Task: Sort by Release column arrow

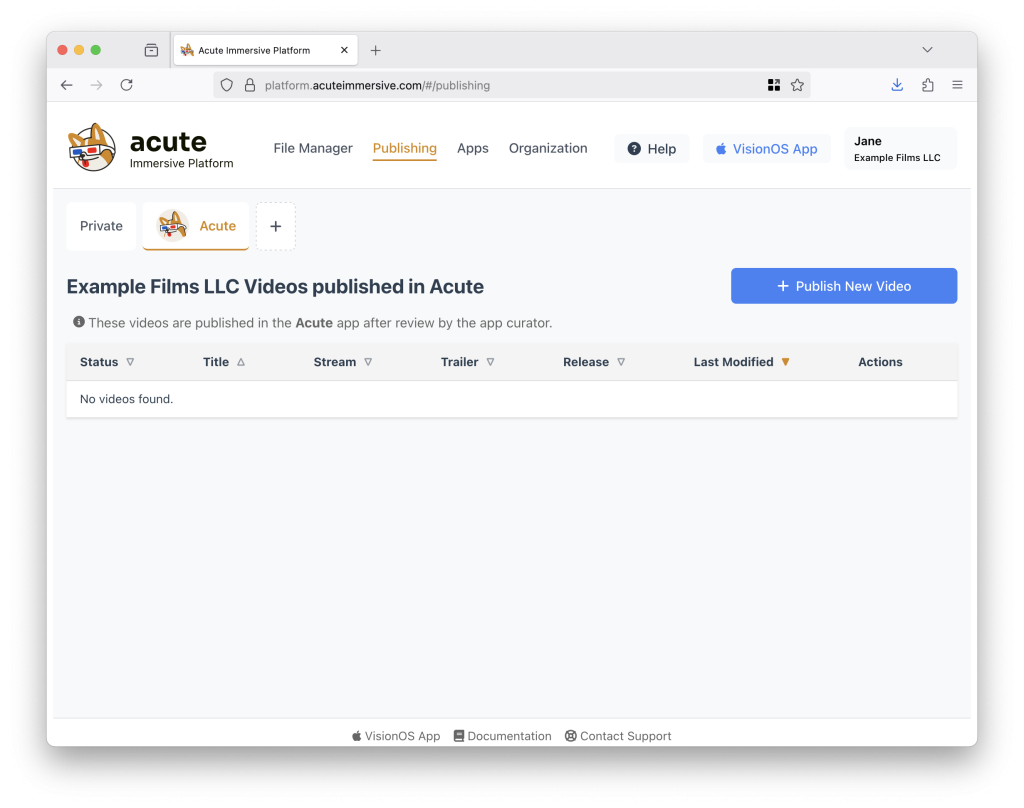Action: [x=621, y=362]
